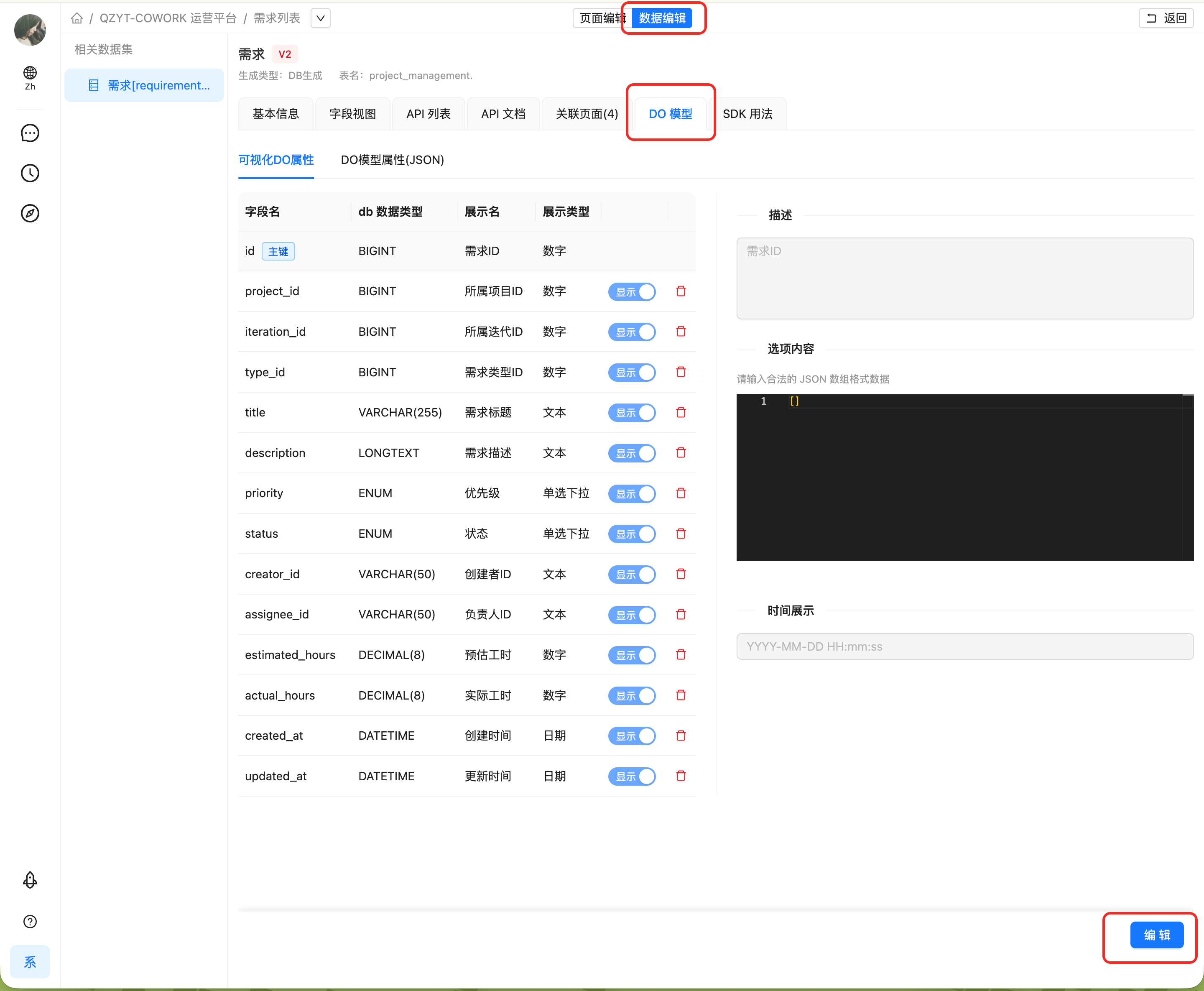Switch to 页面编辑 mode
Screen dimensions: 1204x991
pos(602,18)
